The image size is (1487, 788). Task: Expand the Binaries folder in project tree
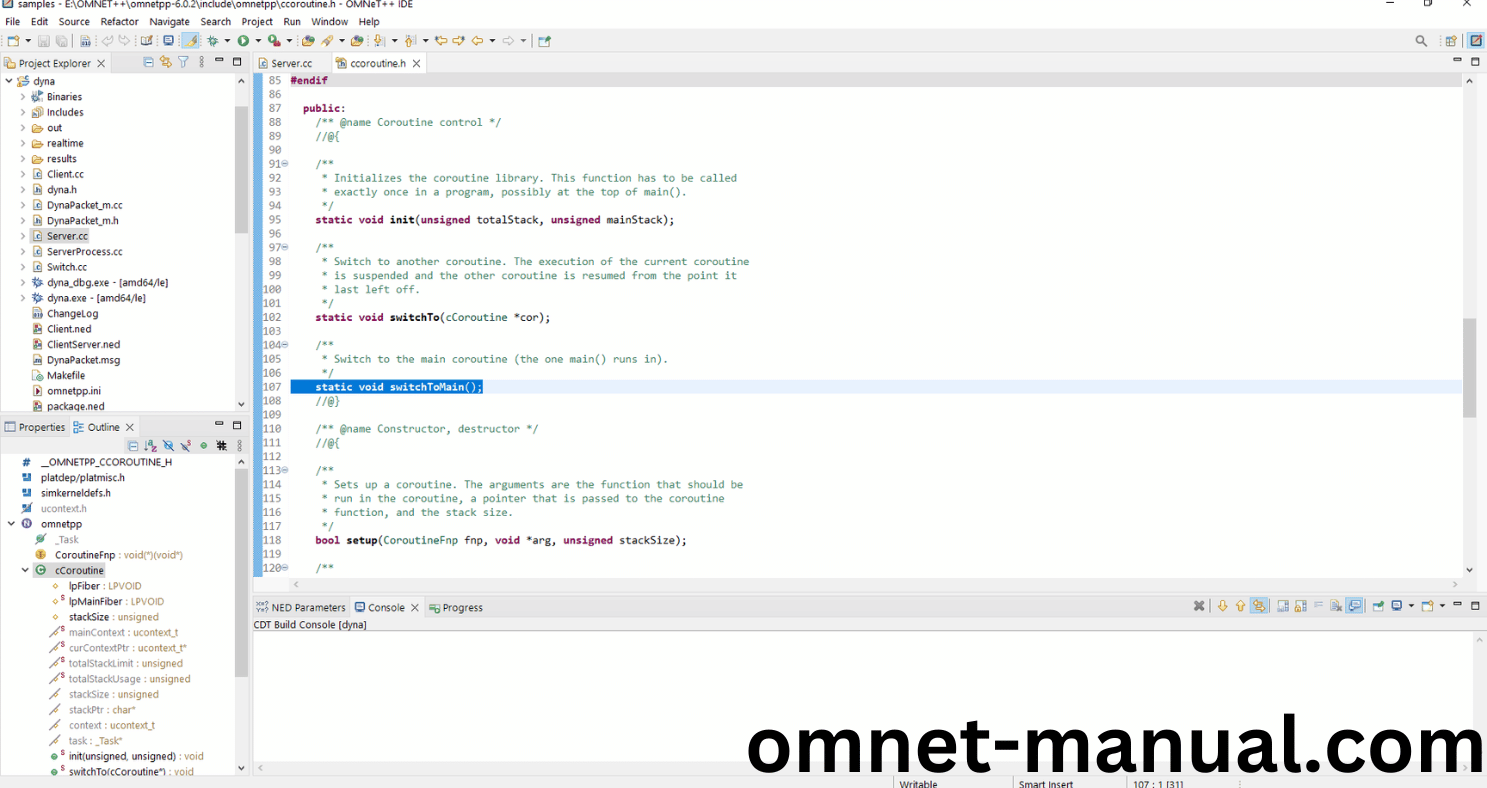click(23, 97)
